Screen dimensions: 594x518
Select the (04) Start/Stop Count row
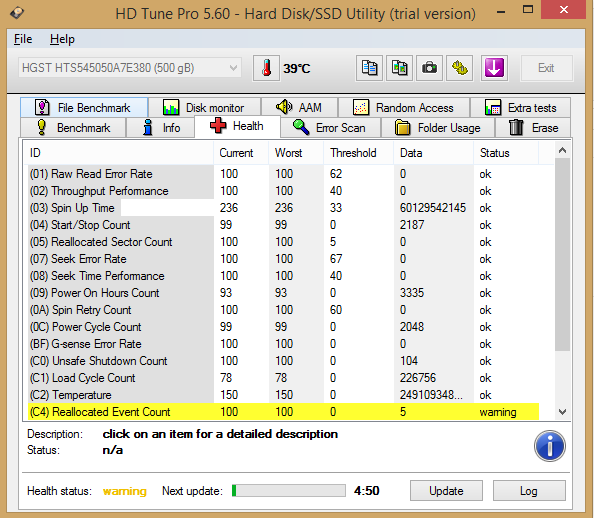coord(283,225)
